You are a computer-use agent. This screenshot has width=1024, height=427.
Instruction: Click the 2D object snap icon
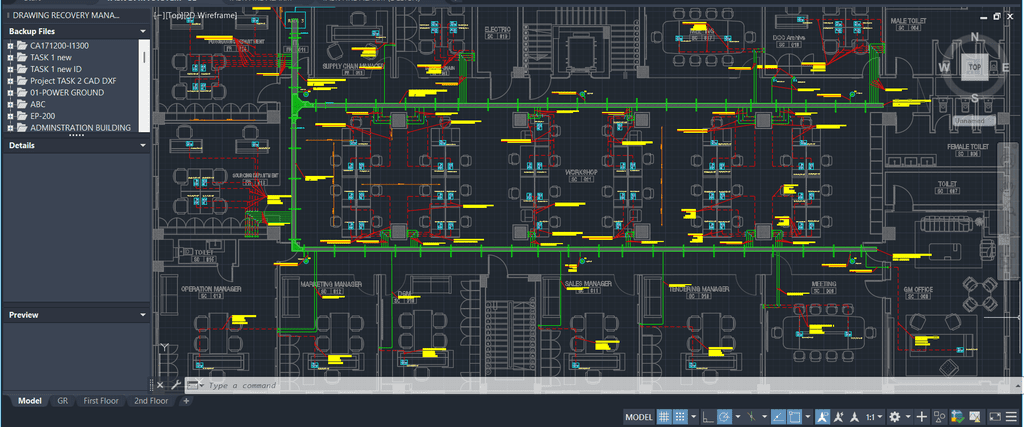pyautogui.click(x=793, y=416)
